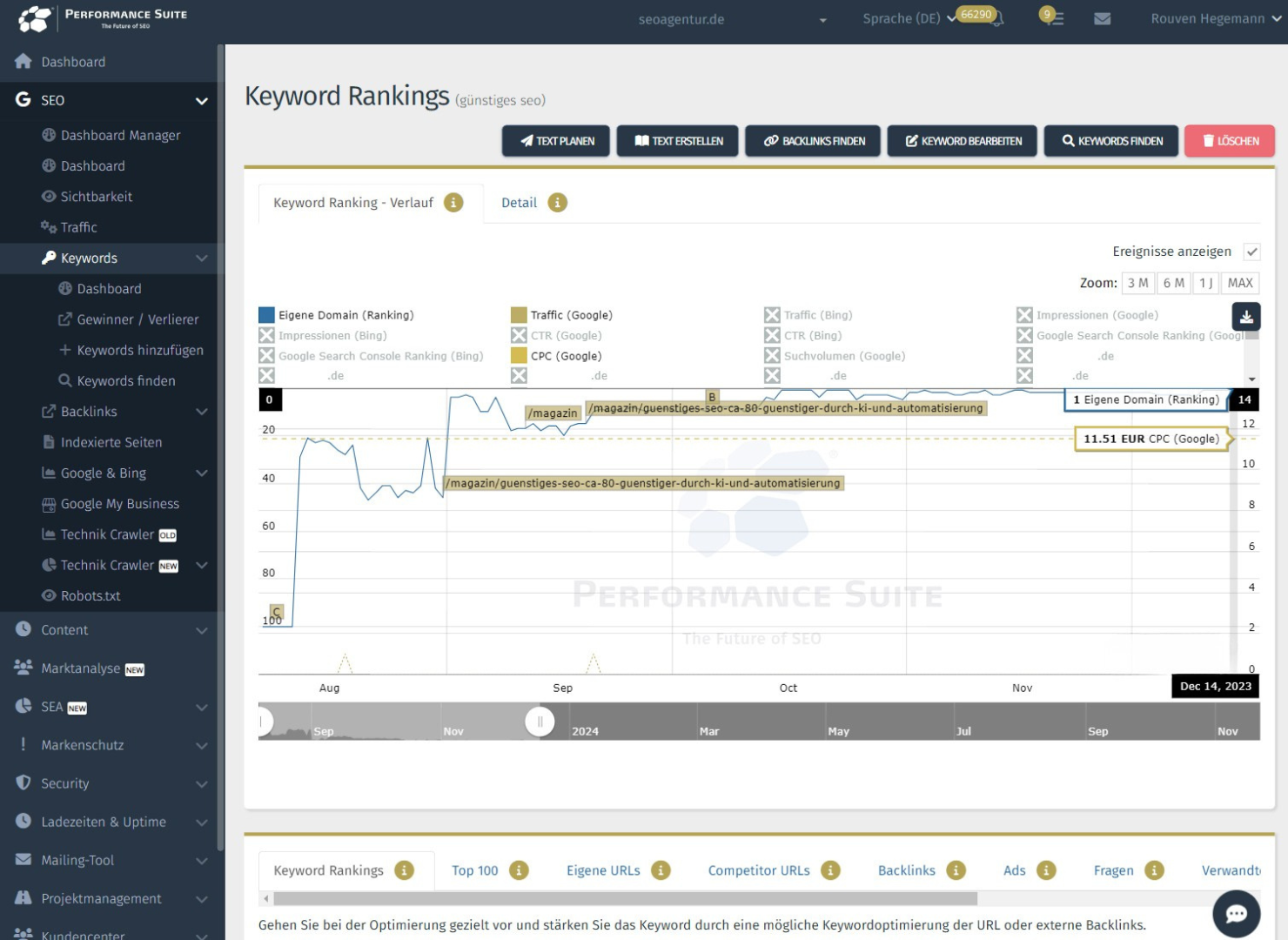This screenshot has width=1288, height=940.
Task: Open the chat bubble widget
Action: 1236,913
